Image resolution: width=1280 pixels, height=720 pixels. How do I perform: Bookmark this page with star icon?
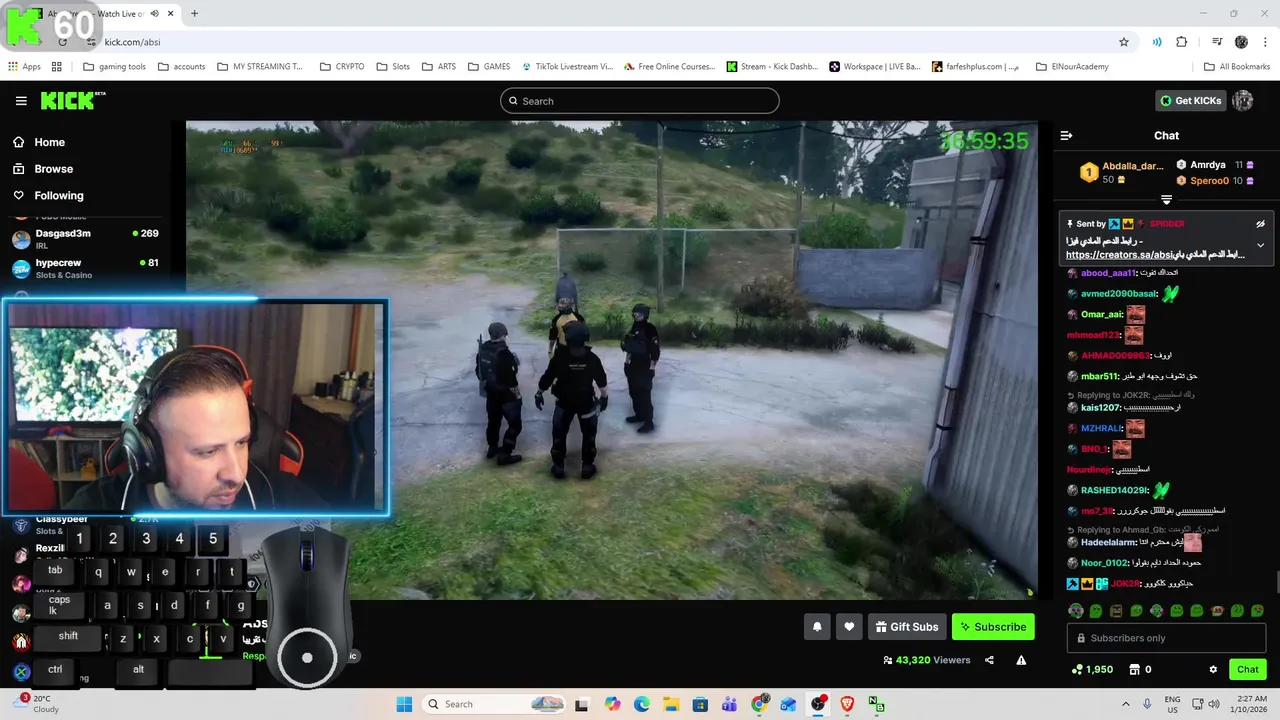coord(1124,42)
